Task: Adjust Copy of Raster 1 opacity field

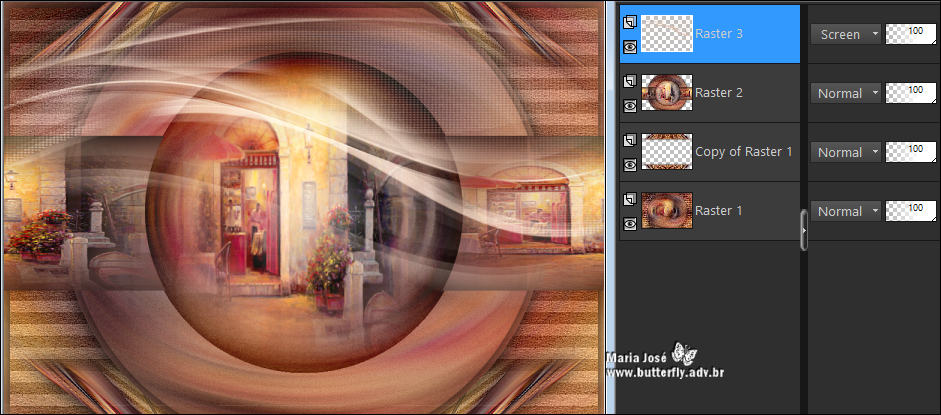Action: pos(910,152)
